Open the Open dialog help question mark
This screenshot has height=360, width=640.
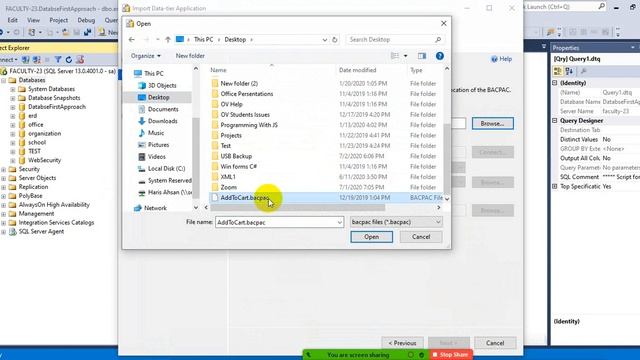pos(440,56)
